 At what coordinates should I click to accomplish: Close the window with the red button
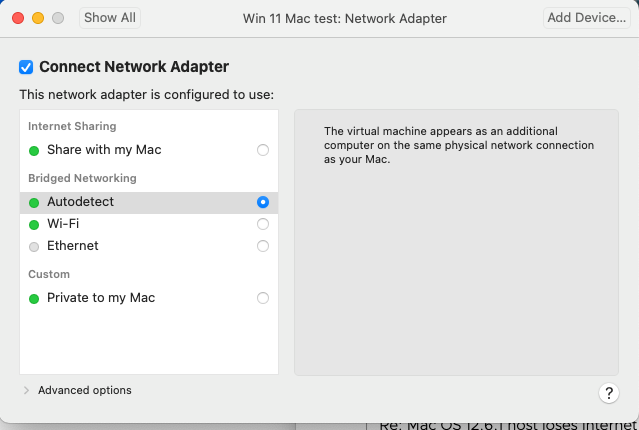pos(18,18)
